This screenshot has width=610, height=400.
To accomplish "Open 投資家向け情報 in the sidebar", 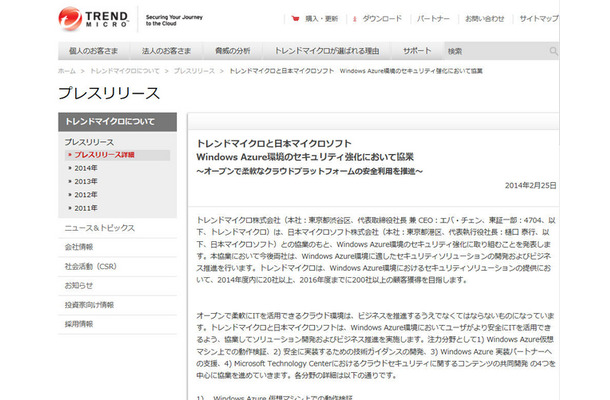I will coord(89,305).
